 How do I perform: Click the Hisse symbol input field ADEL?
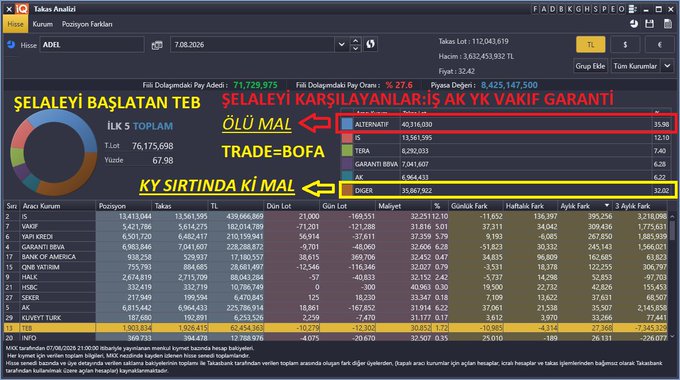coord(92,45)
